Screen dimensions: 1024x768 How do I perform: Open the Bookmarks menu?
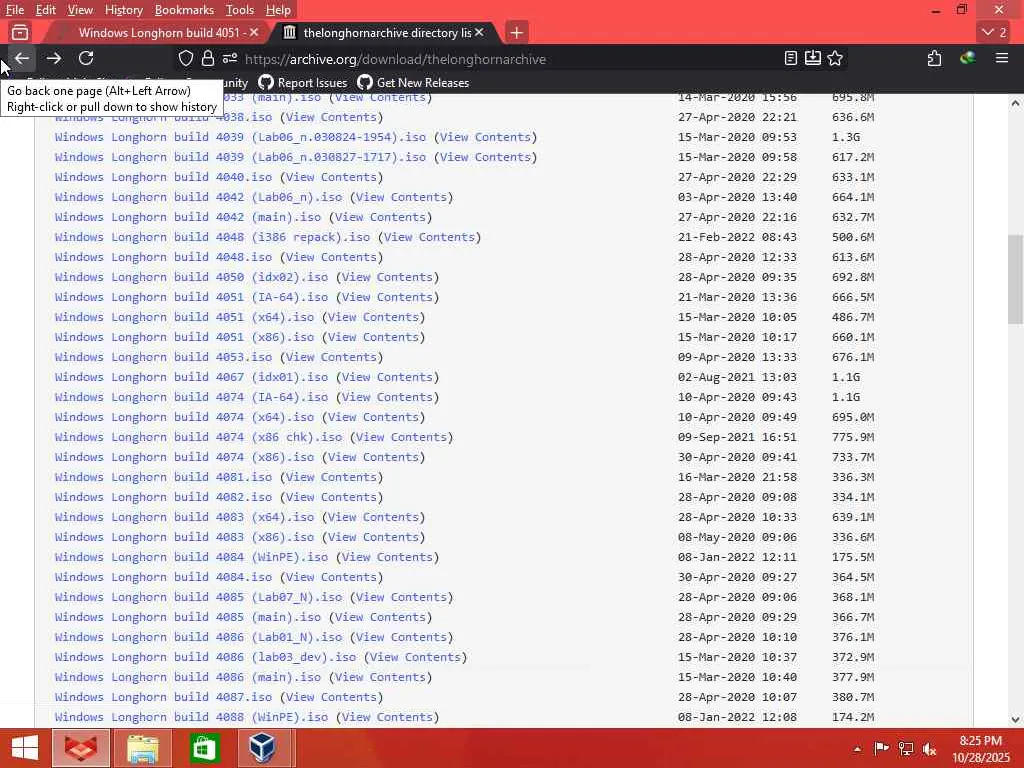click(184, 10)
